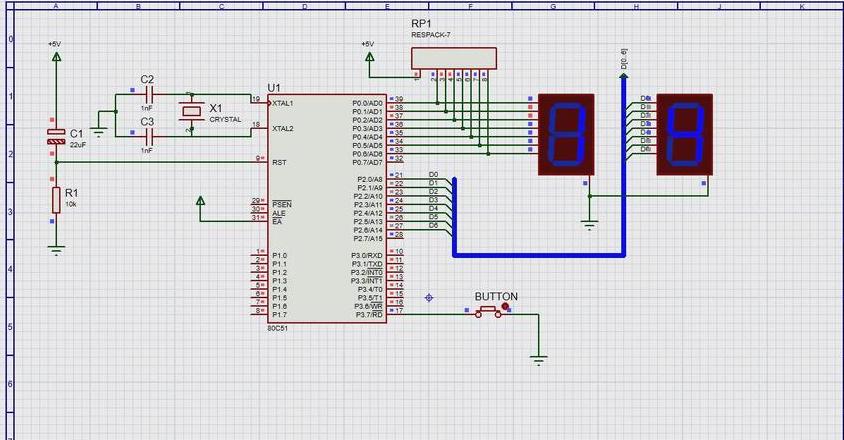Image resolution: width=844 pixels, height=440 pixels.
Task: Click the wire from RST to C1
Action: pyautogui.click(x=156, y=162)
